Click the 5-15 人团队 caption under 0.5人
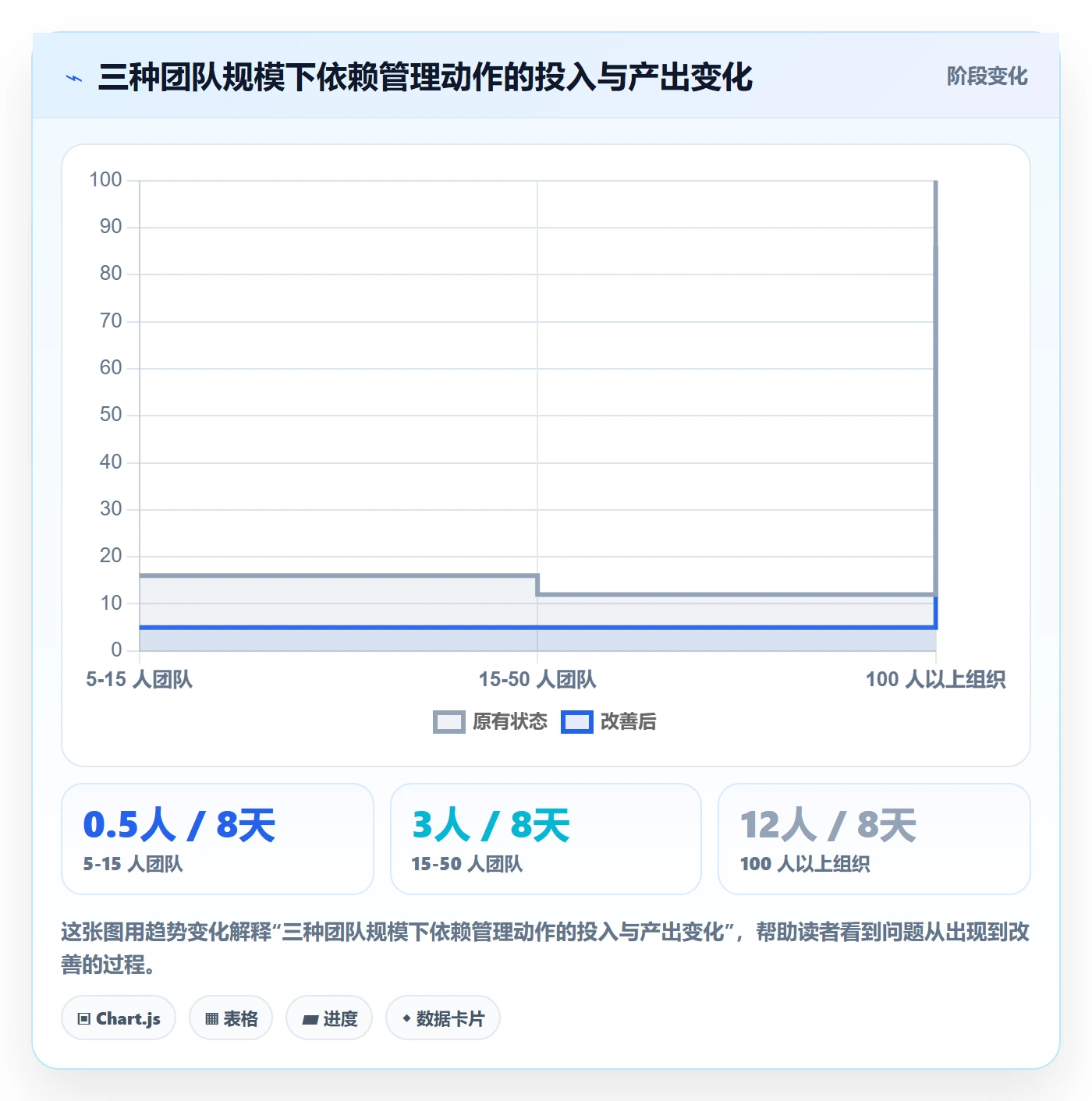 (133, 864)
